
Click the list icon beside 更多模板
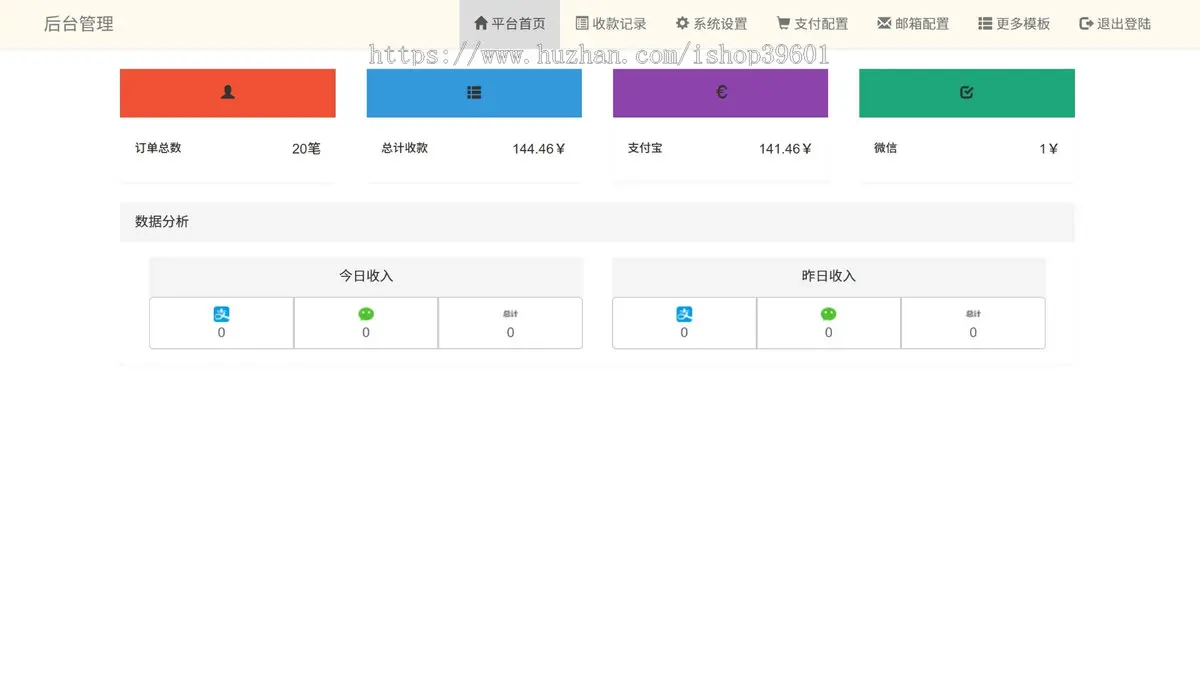click(x=985, y=23)
